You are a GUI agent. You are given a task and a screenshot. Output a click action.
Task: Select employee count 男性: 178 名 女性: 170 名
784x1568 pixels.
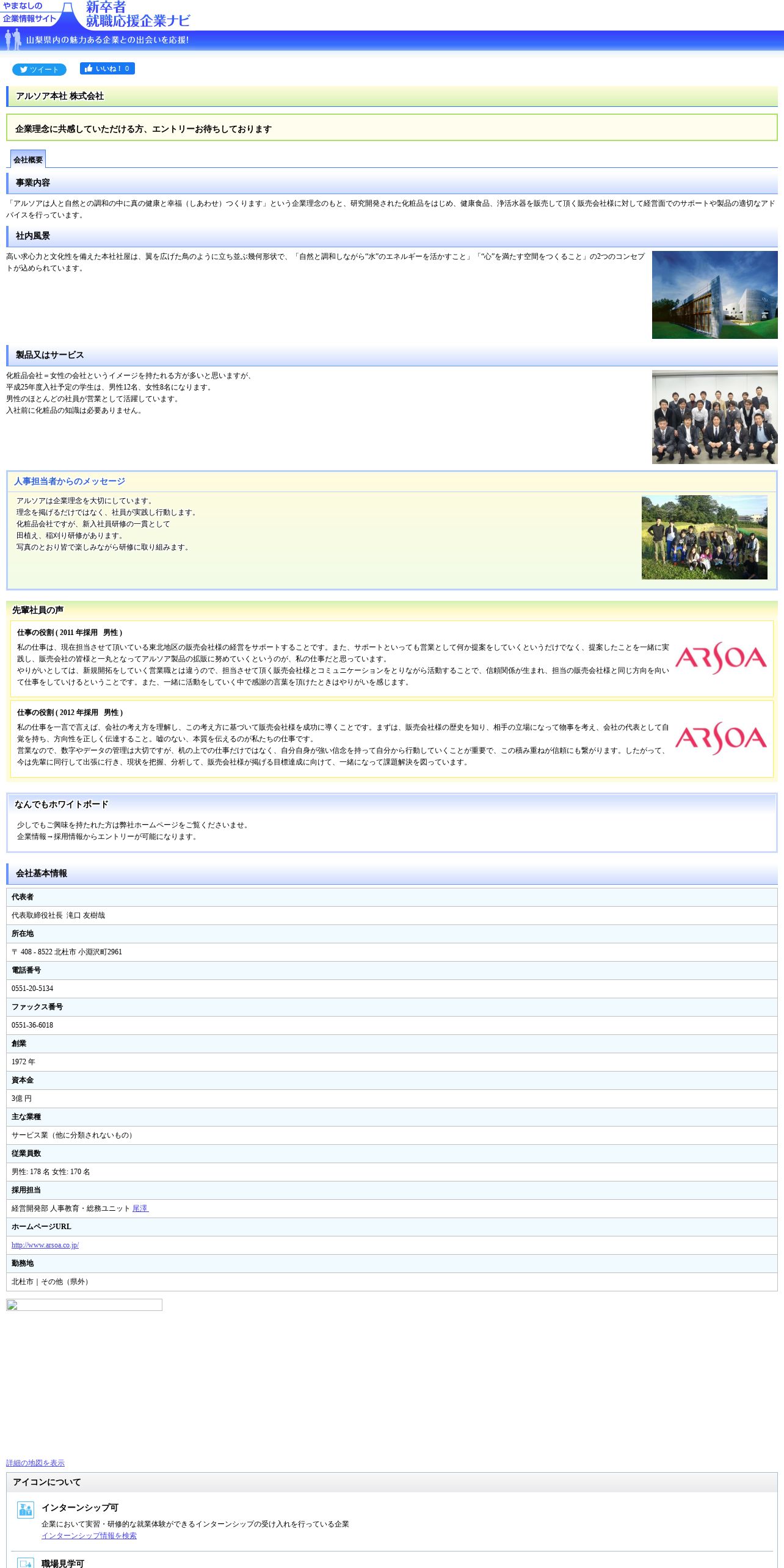click(51, 1172)
